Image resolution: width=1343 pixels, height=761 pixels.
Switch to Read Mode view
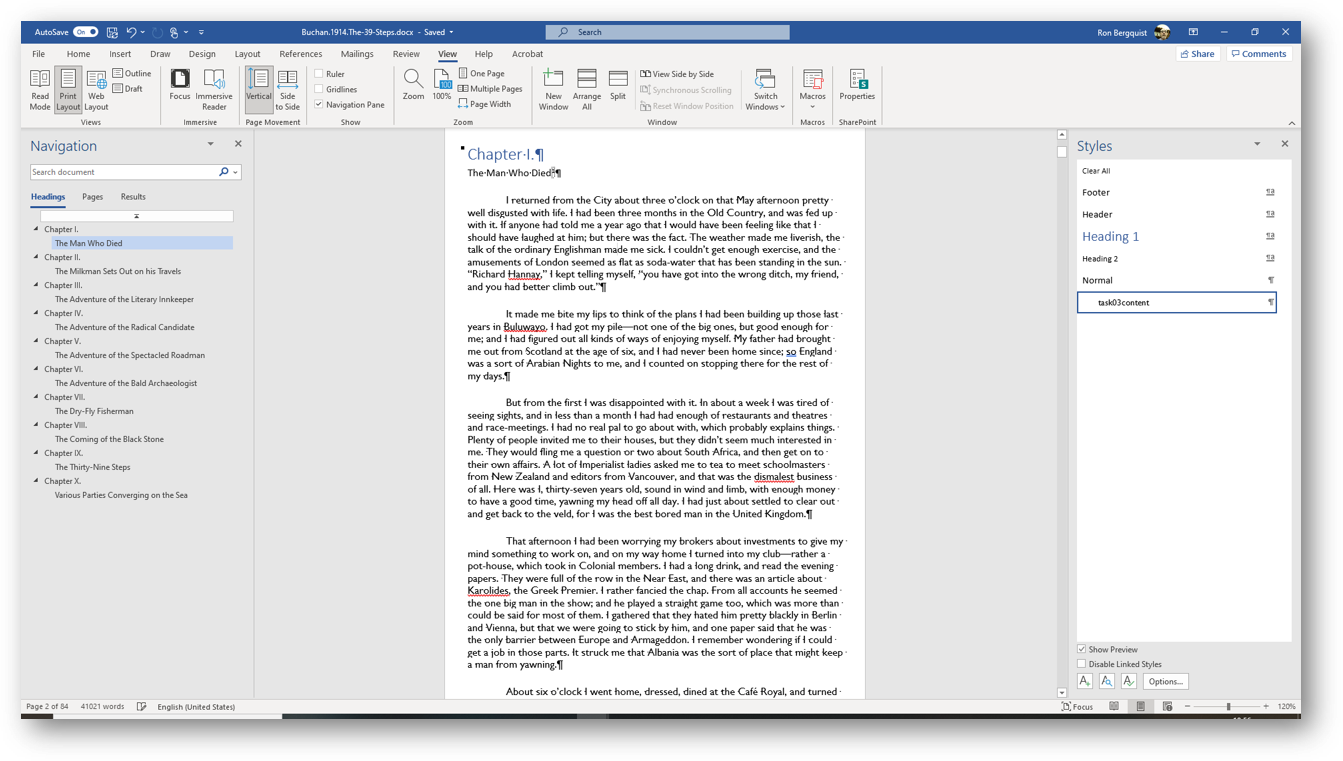pos(40,89)
